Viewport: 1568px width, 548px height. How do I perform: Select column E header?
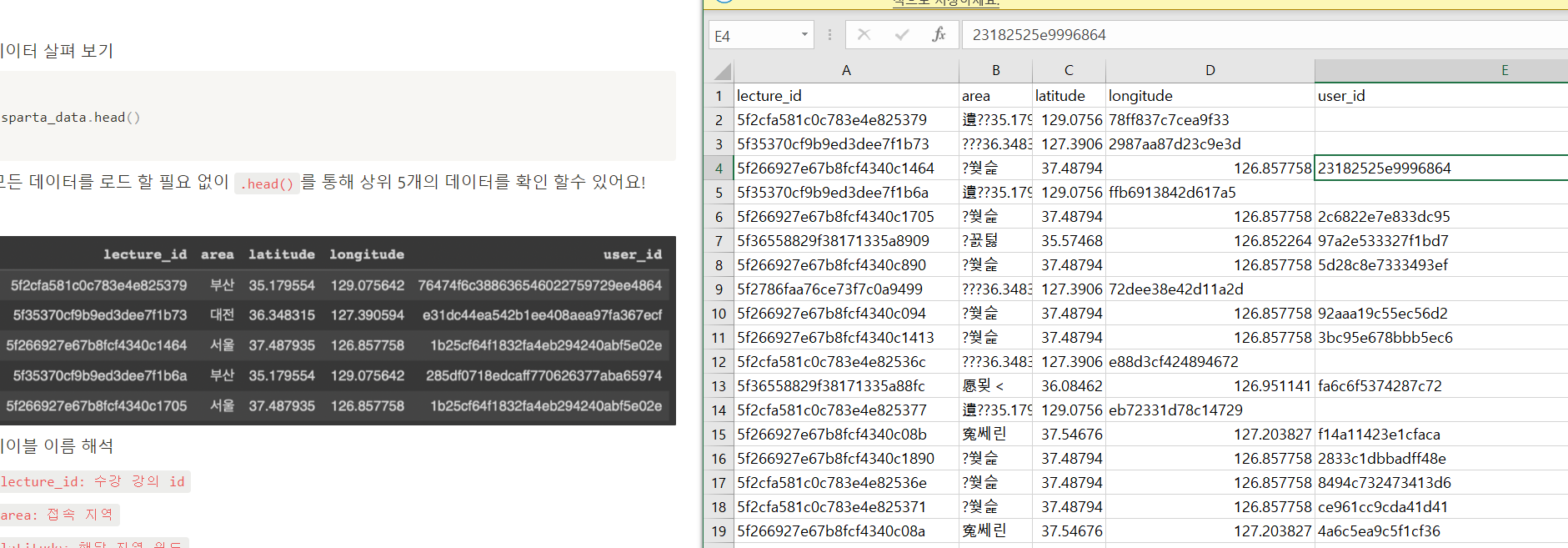coord(1441,71)
